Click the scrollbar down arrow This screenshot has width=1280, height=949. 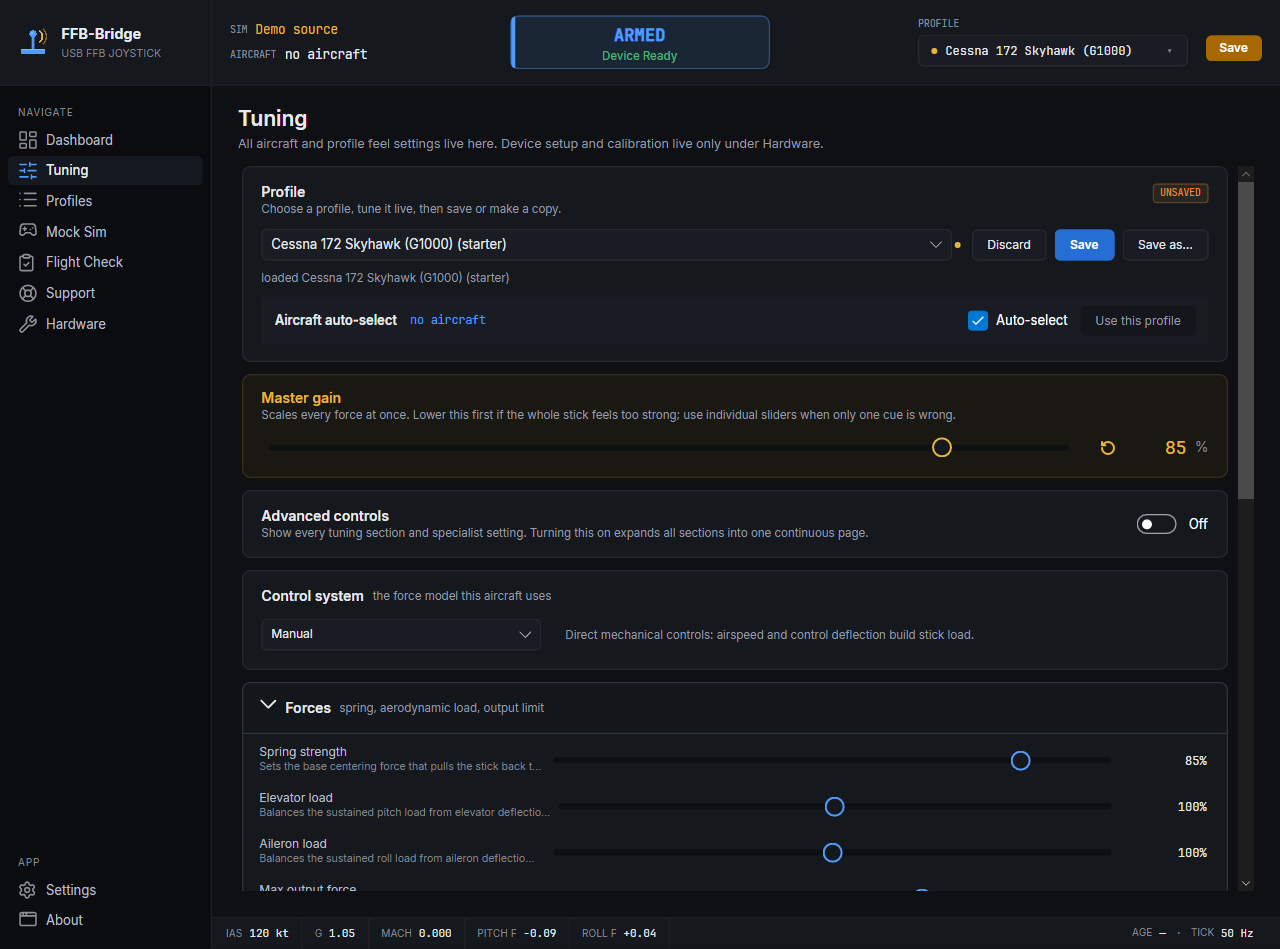(1246, 883)
